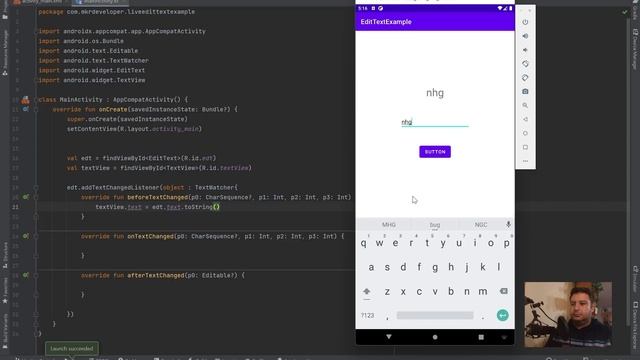Toggle the keyboard shift key
The width and height of the screenshot is (640, 360).
(367, 291)
